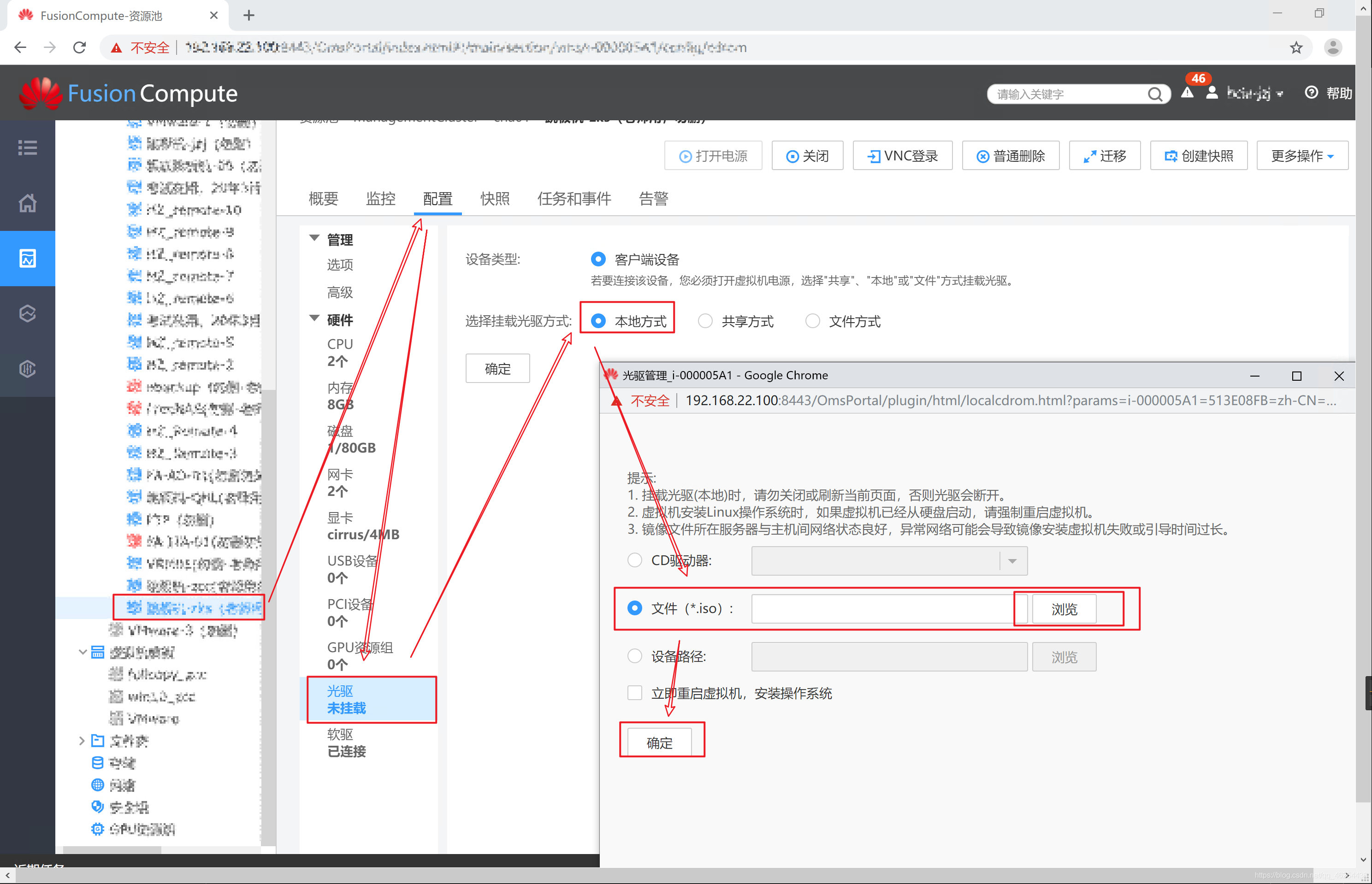The width and height of the screenshot is (1372, 884).
Task: Click 普通删除 button
Action: point(1011,156)
